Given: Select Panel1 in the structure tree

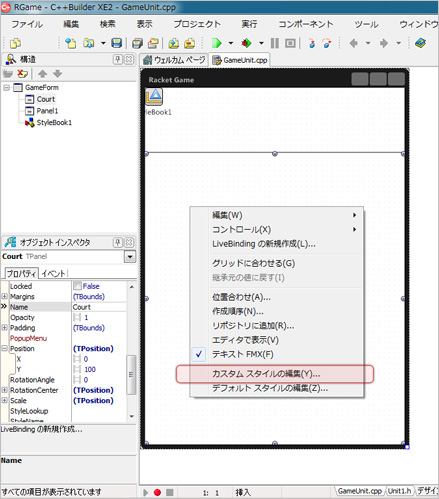Looking at the screenshot, I should tap(47, 111).
